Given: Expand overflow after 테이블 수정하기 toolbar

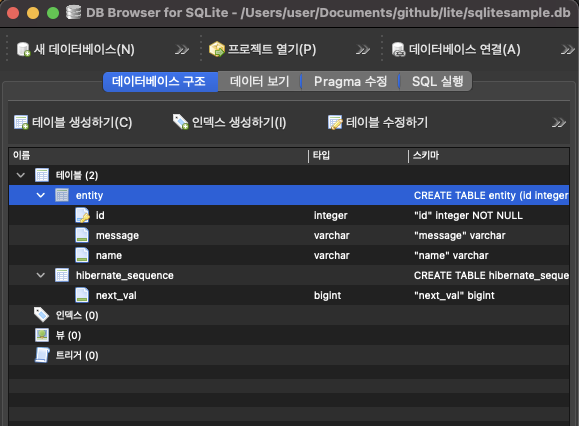Looking at the screenshot, I should (559, 123).
